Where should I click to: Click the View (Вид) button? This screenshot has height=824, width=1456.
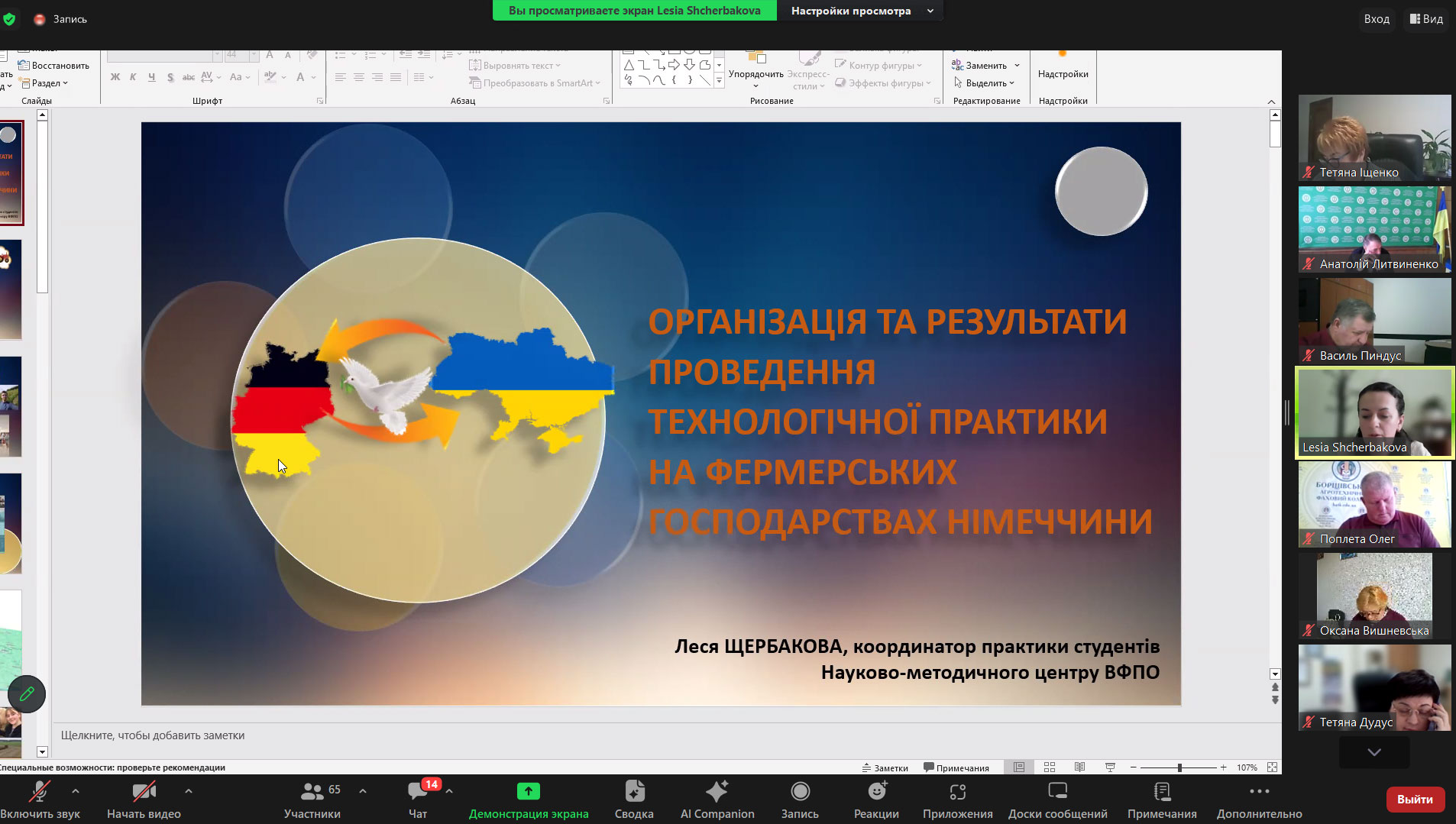(1426, 19)
